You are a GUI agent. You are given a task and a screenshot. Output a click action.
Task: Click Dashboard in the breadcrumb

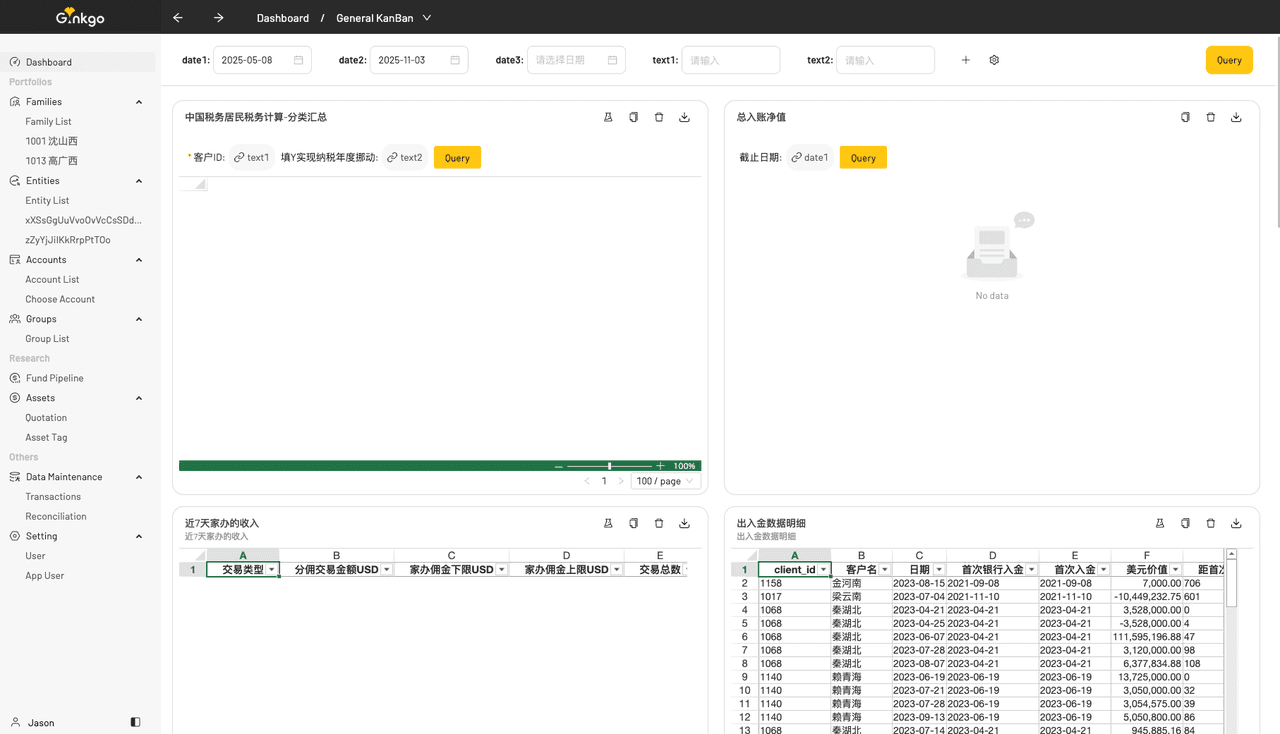(283, 18)
